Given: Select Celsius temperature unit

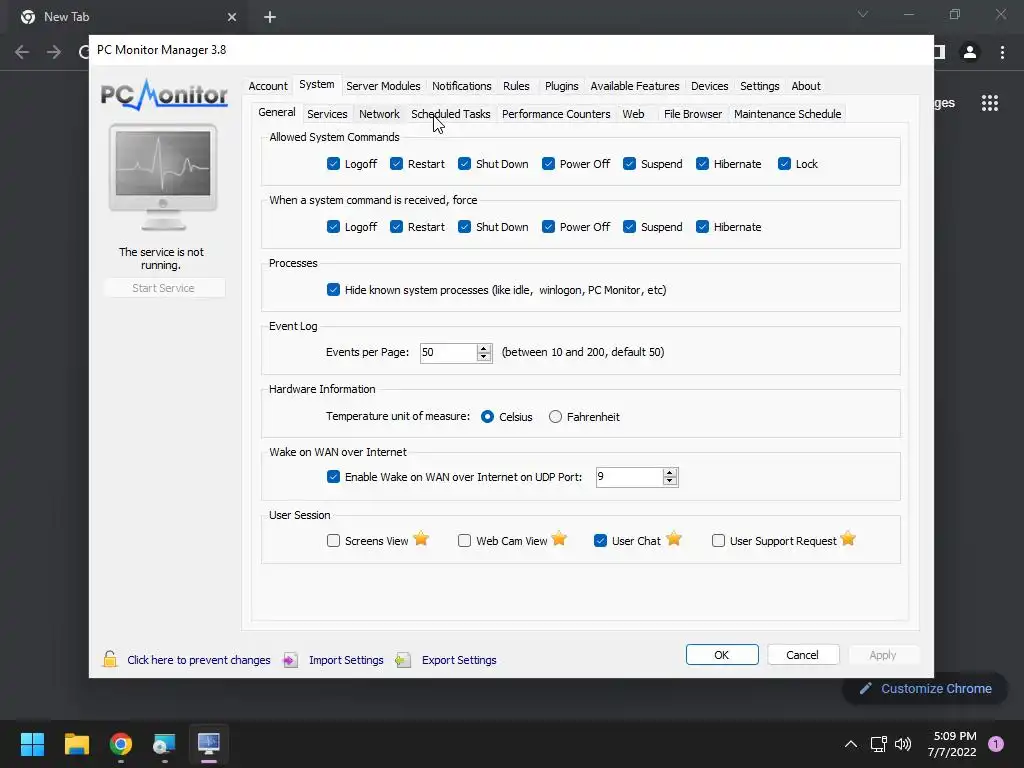Looking at the screenshot, I should point(487,417).
